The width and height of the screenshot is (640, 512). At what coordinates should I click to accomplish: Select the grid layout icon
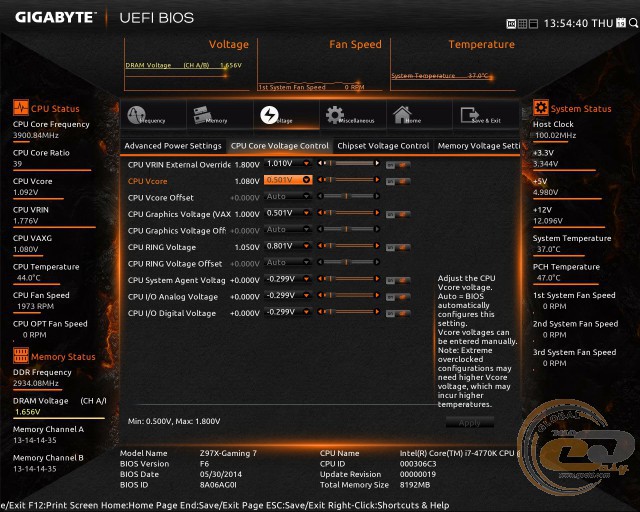point(522,24)
